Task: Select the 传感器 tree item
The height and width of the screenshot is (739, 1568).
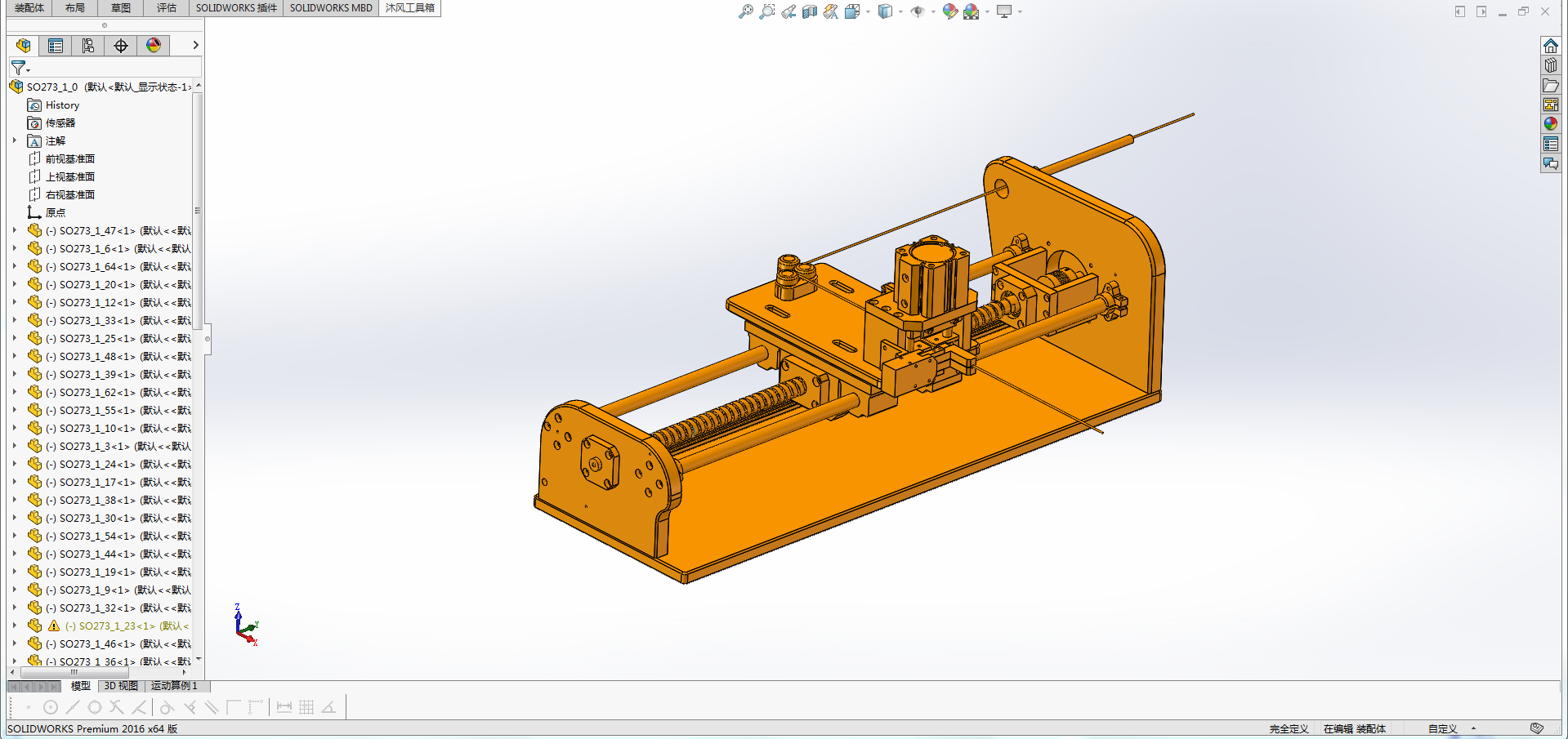Action: (51, 123)
